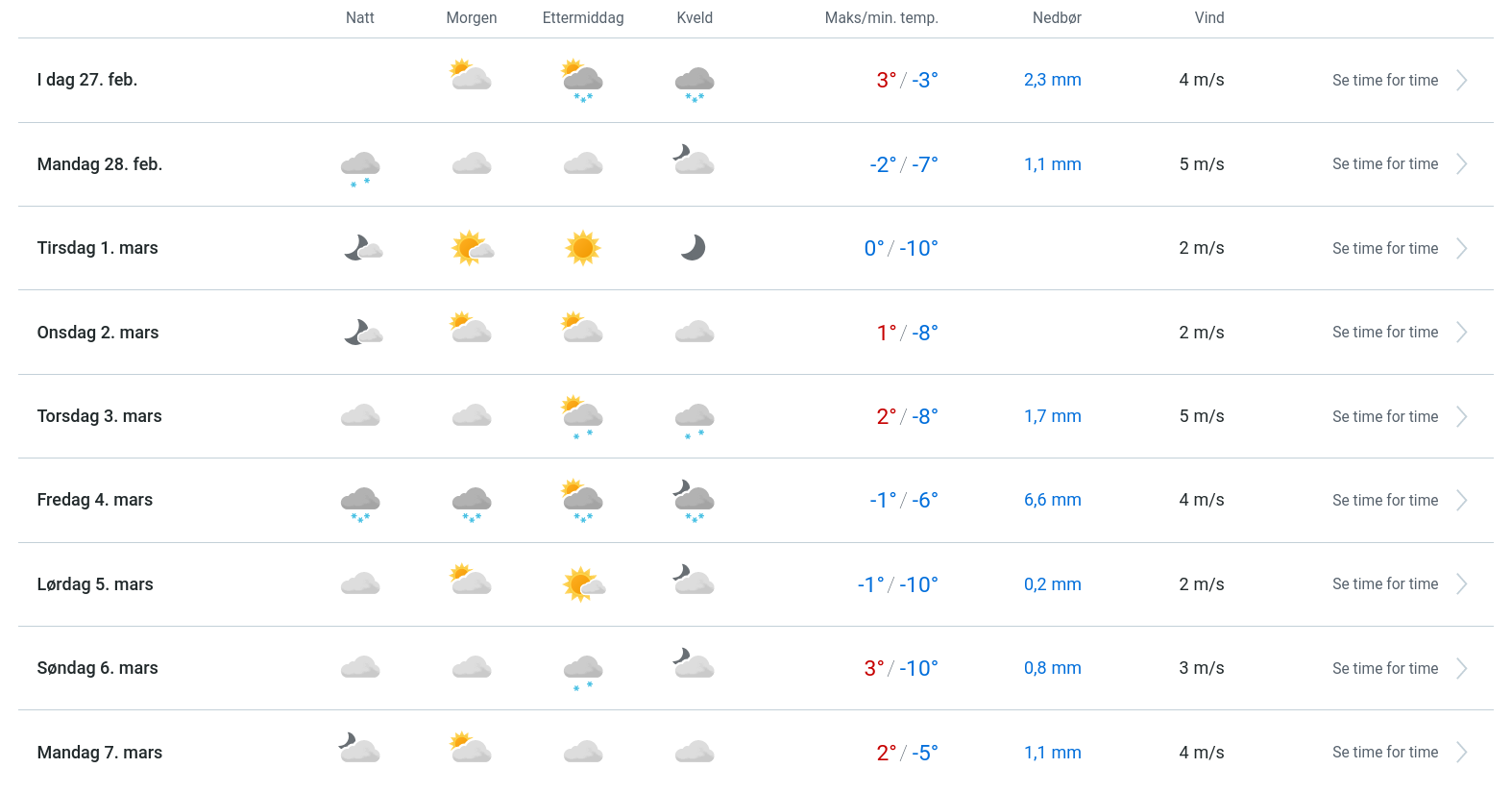Image resolution: width=1512 pixels, height=793 pixels.
Task: Open "Se time for time" for Mandag 28. feb.
Action: [x=1384, y=164]
